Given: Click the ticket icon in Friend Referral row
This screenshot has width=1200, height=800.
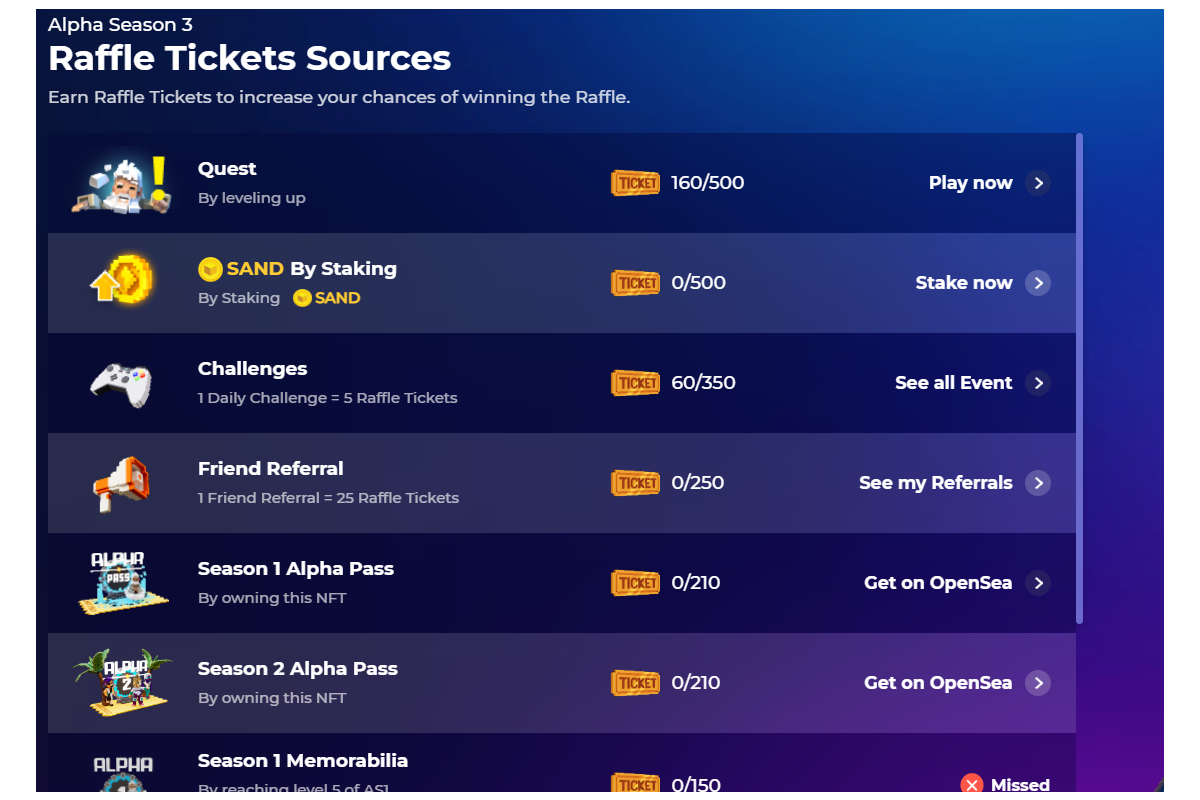Looking at the screenshot, I should tap(636, 483).
